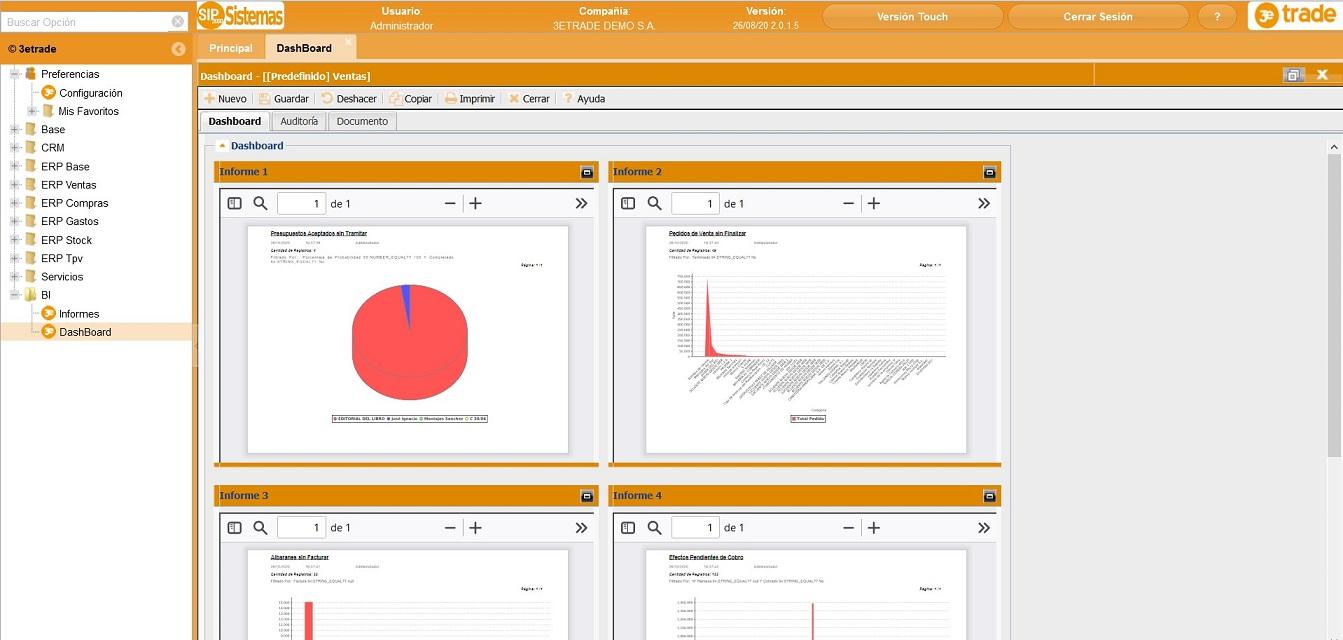Toggle sidebar icon in Informe 2 viewer
1343x640 pixels.
coord(628,203)
